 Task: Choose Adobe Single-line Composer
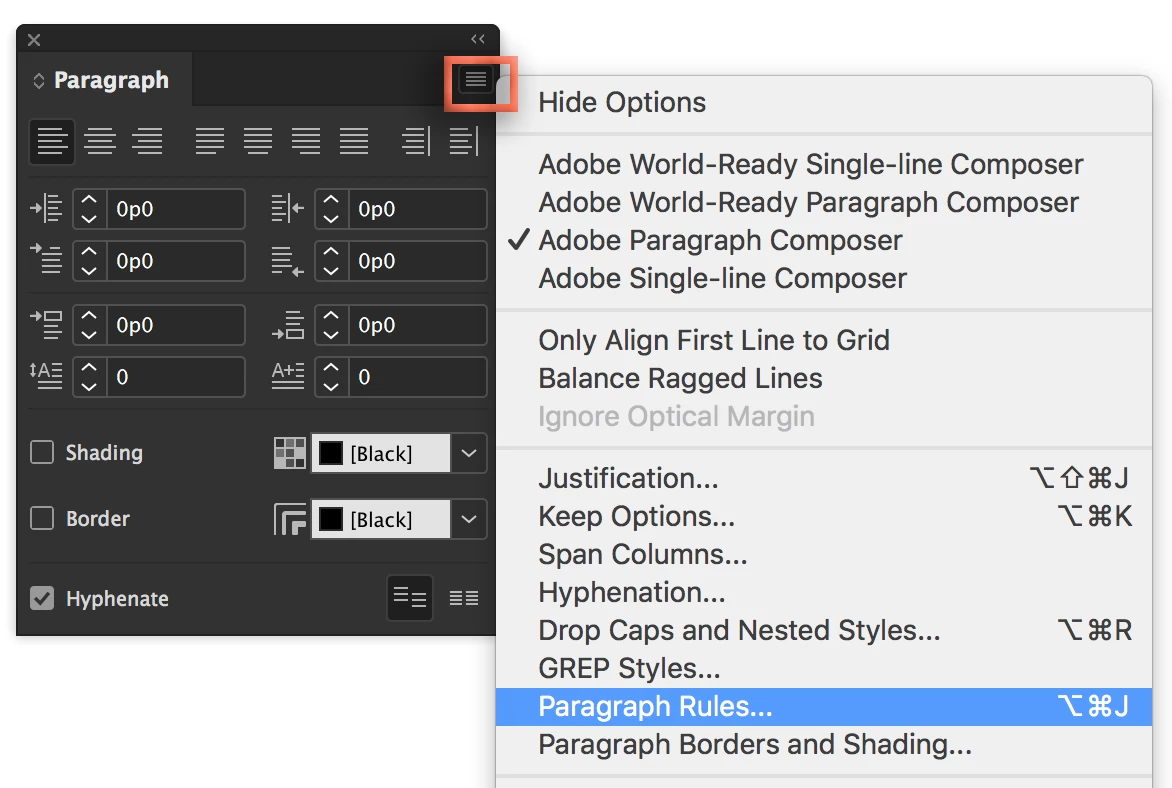pyautogui.click(x=824, y=279)
